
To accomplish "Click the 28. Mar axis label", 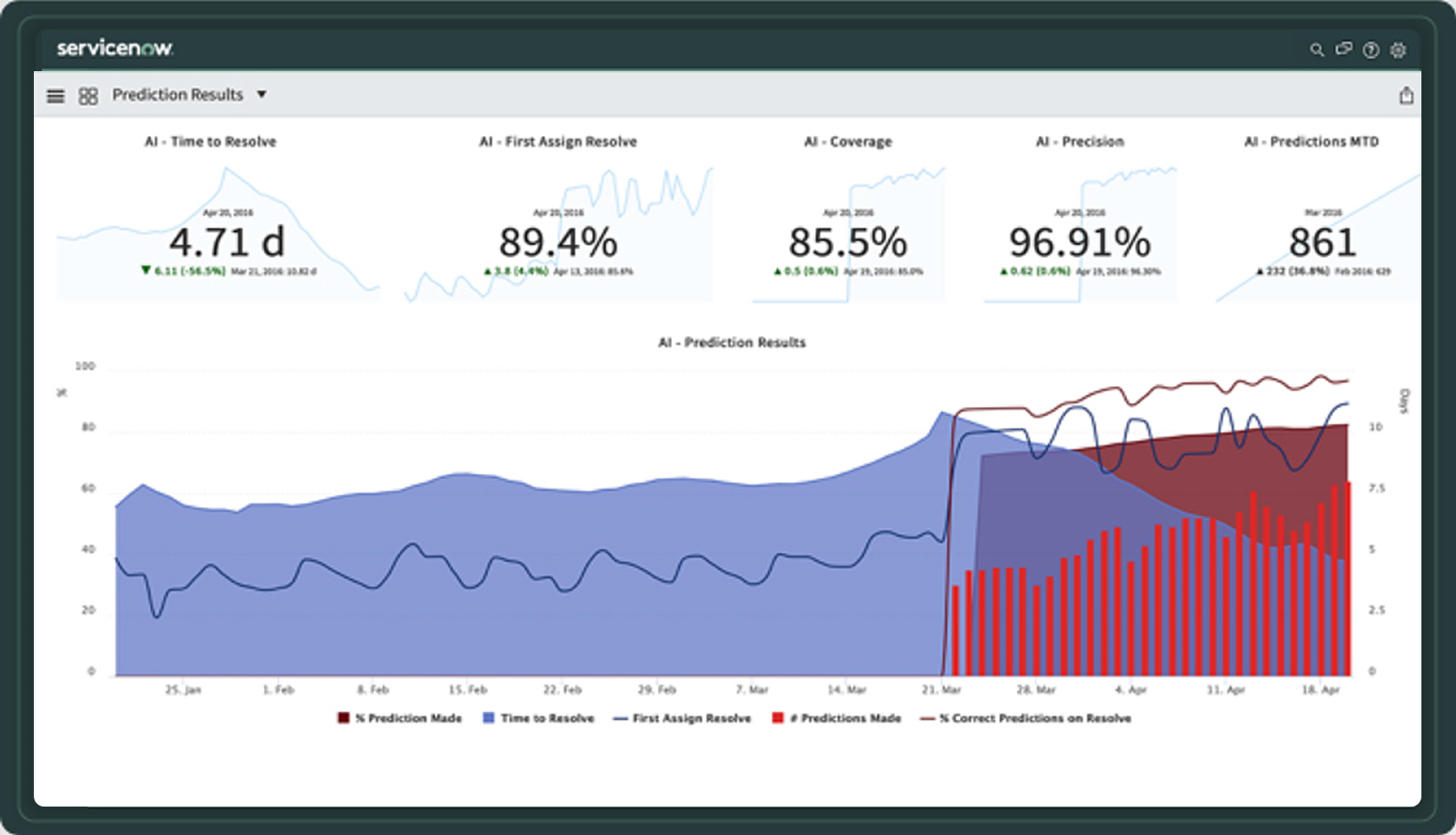I will pos(1036,690).
